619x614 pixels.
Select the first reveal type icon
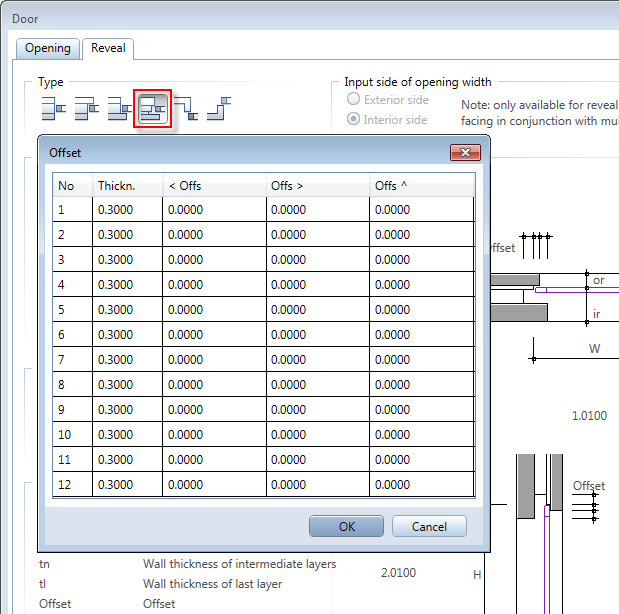coord(53,108)
